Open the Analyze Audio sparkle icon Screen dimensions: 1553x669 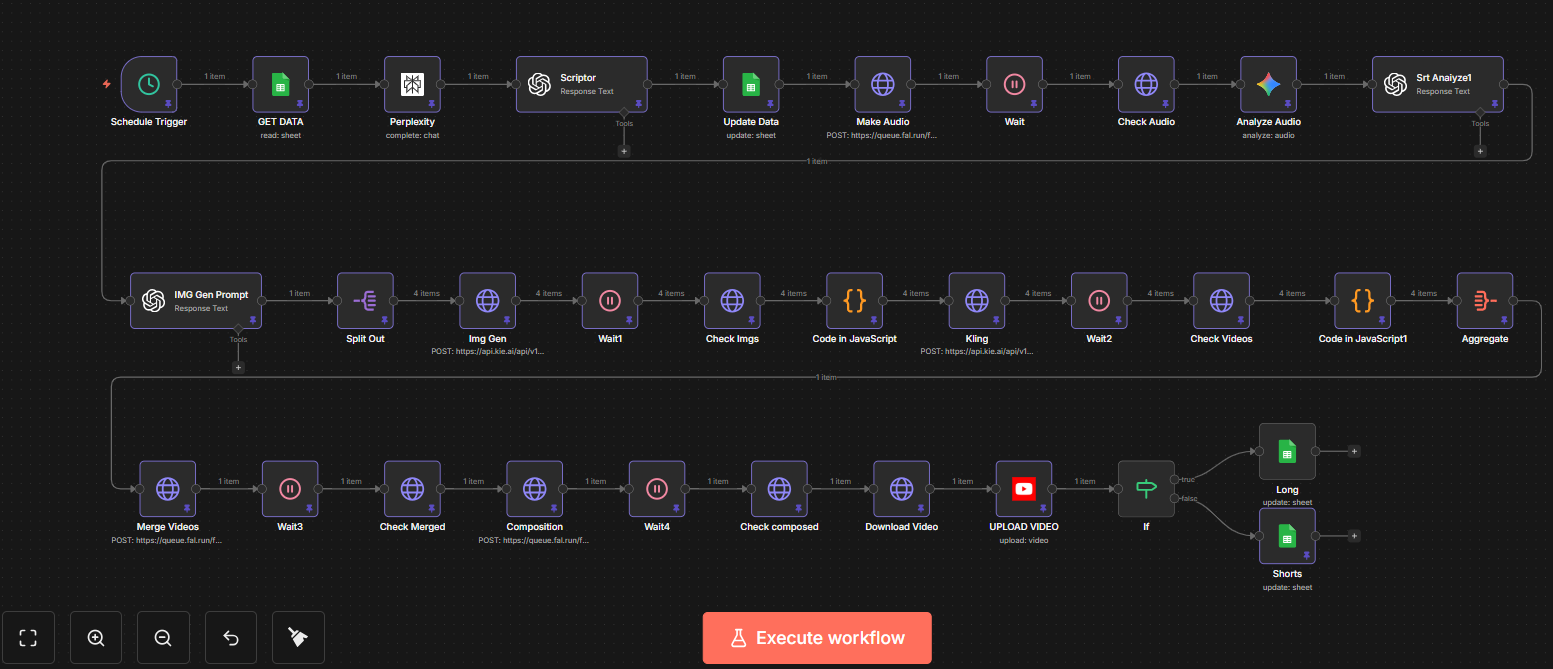[x=1268, y=85]
